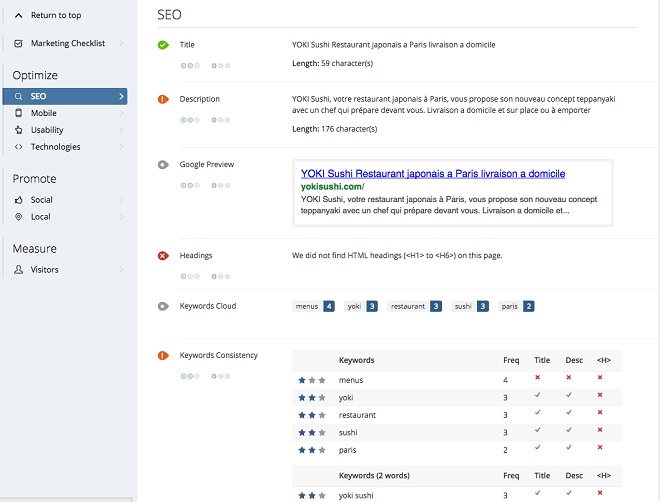Click the orange warning icon beside Keywords Consistency
Viewport: 660px width, 502px height.
point(163,356)
